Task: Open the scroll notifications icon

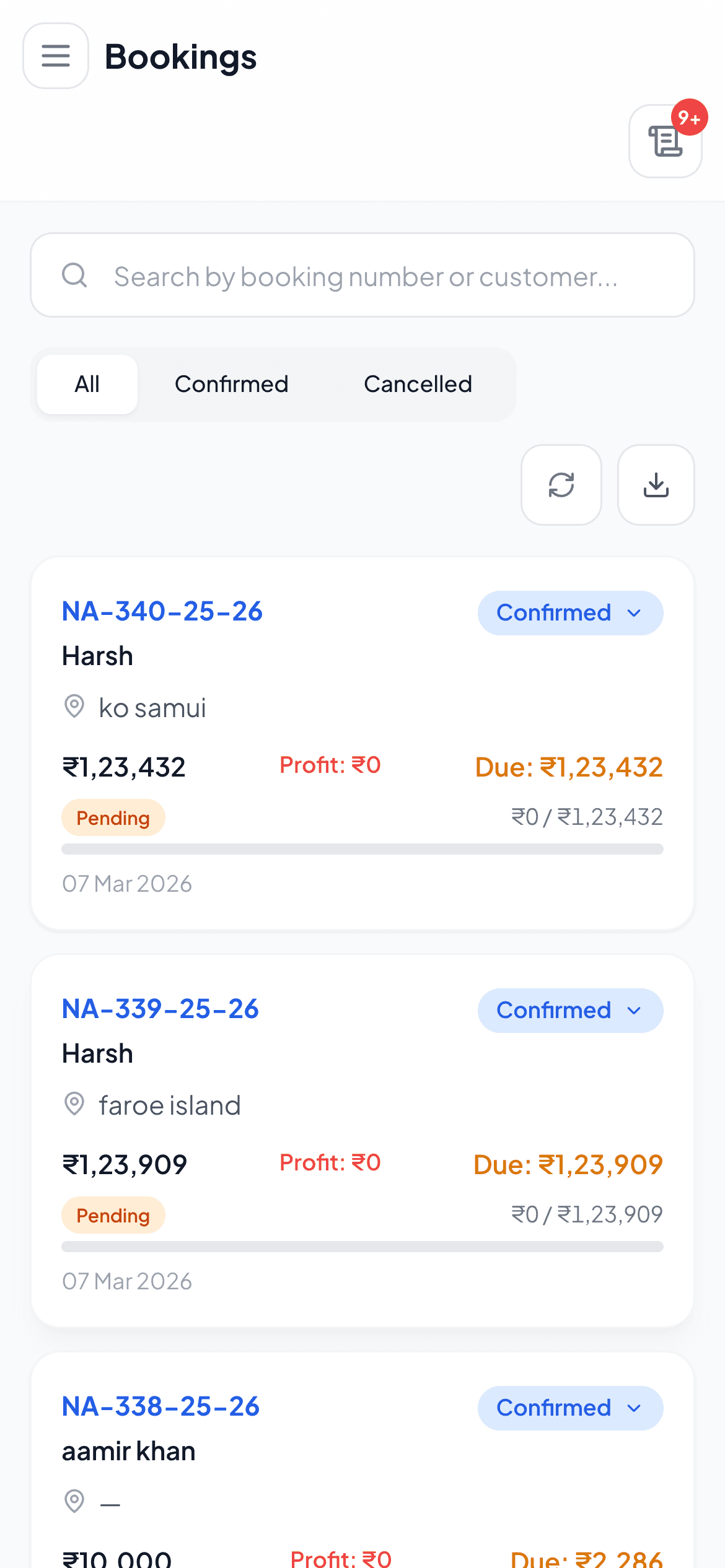Action: [x=665, y=142]
